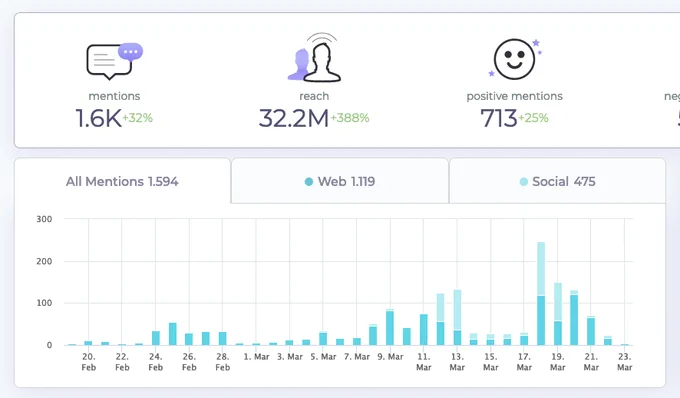Click the 713 positive mentions value
This screenshot has width=680, height=398.
pyautogui.click(x=499, y=118)
